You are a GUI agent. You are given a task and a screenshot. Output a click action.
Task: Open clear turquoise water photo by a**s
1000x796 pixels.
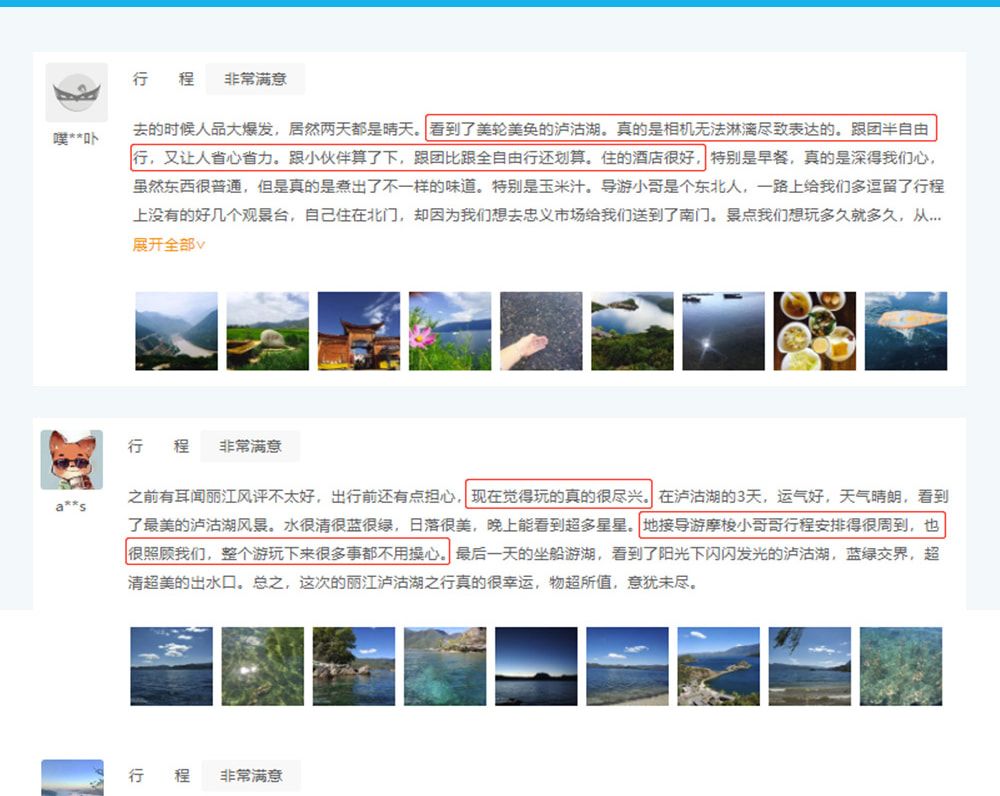click(x=445, y=666)
